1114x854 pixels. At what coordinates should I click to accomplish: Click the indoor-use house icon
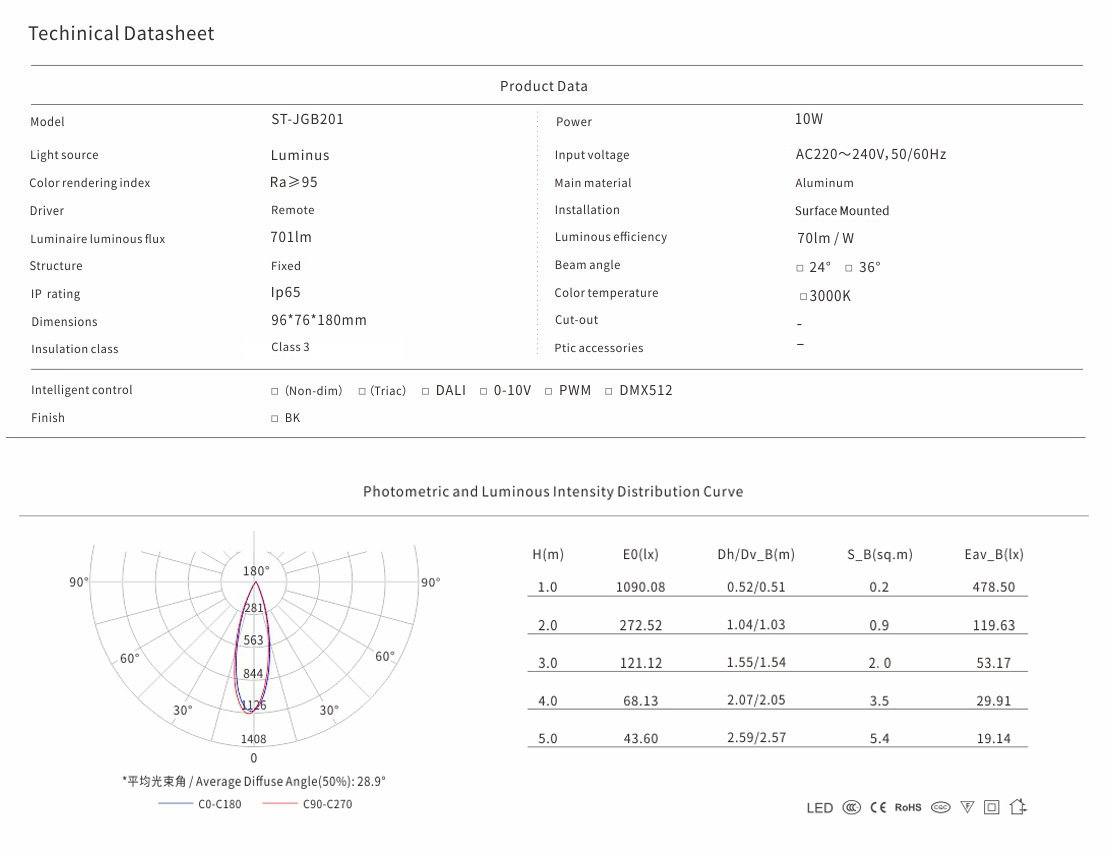point(1018,807)
